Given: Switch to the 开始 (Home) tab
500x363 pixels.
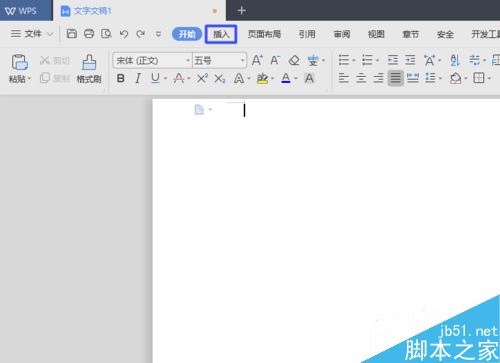Looking at the screenshot, I should tap(187, 34).
